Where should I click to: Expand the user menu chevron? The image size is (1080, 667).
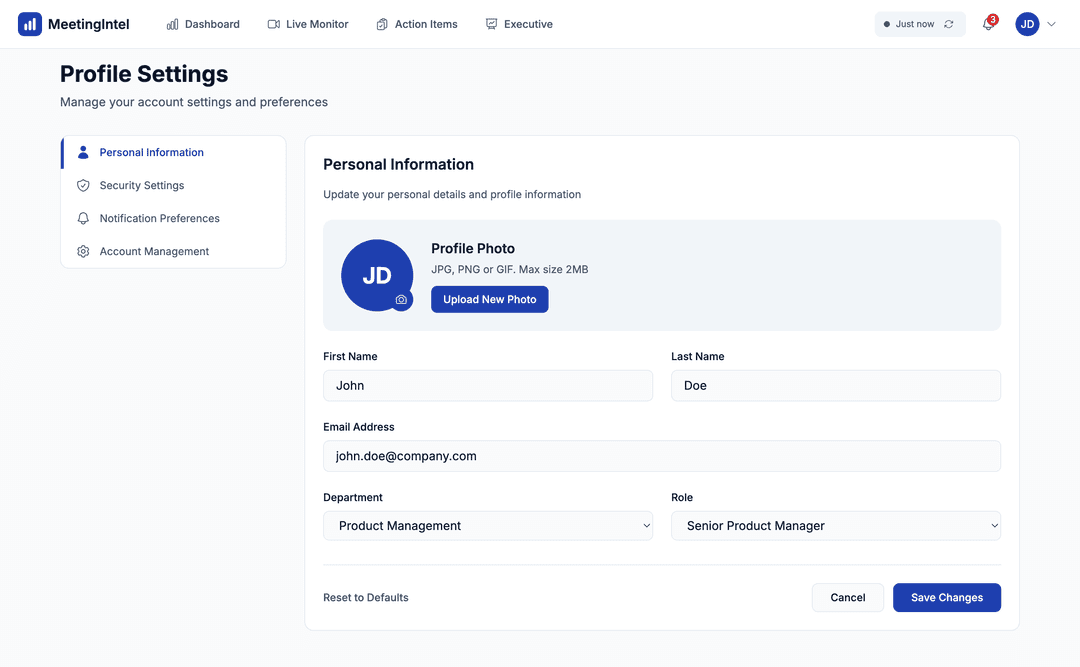click(1051, 24)
